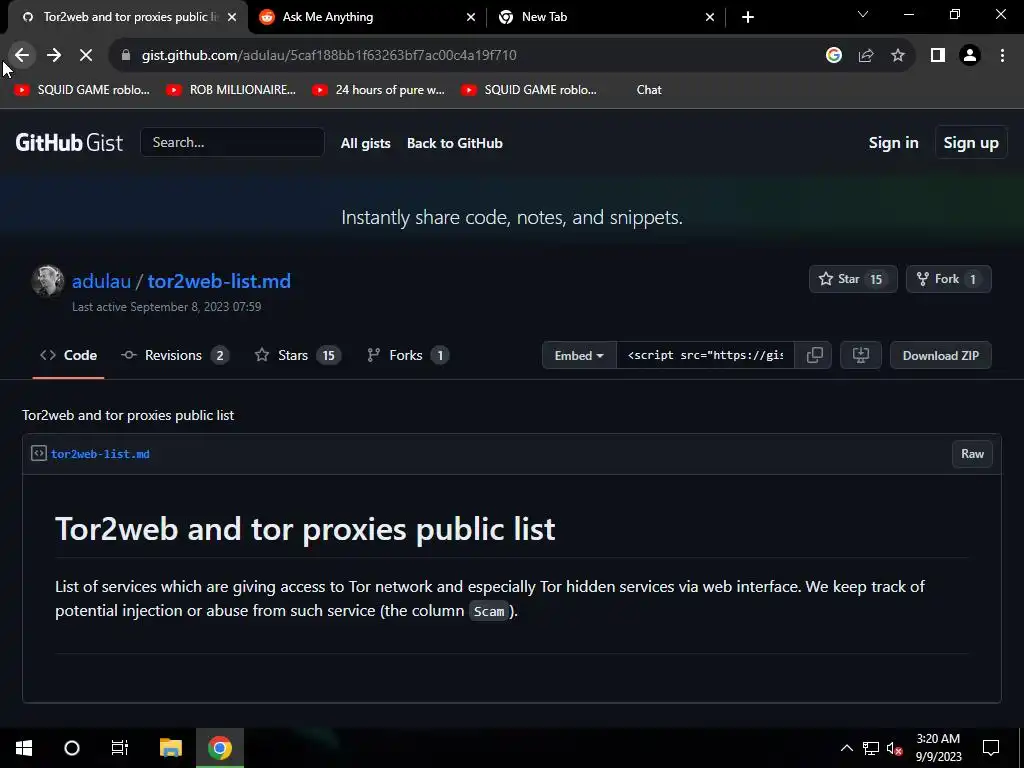Star this gist
Screen dimensions: 1024x768
[853, 279]
